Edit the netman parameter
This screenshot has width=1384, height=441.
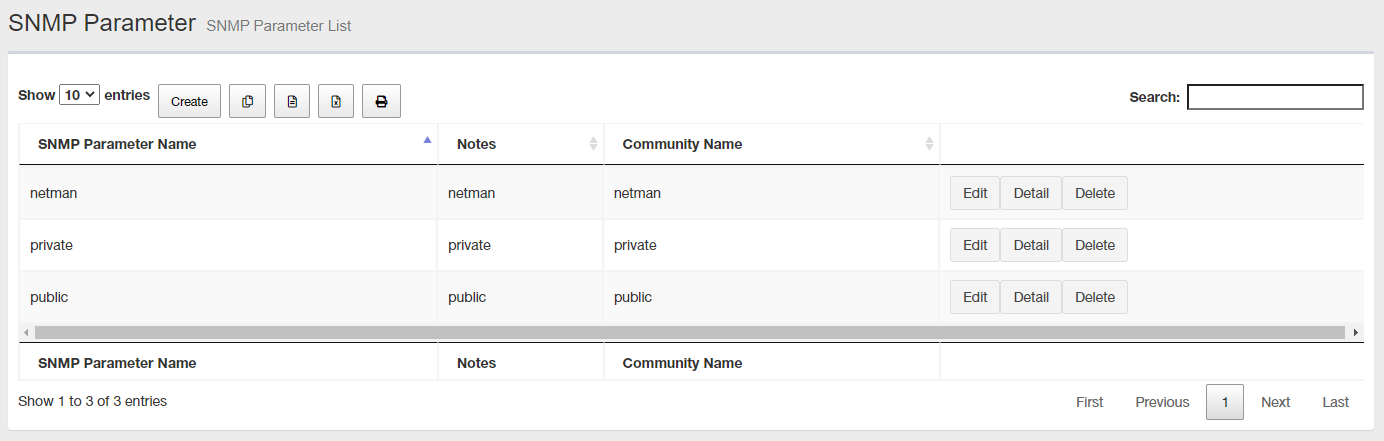pos(975,193)
